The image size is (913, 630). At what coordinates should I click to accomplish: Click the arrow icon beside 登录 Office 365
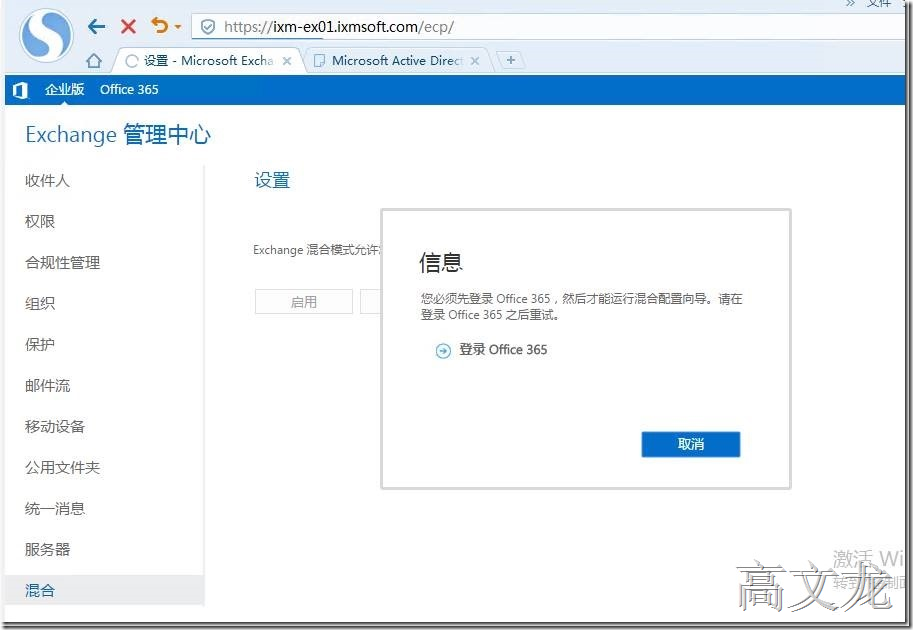tap(443, 351)
